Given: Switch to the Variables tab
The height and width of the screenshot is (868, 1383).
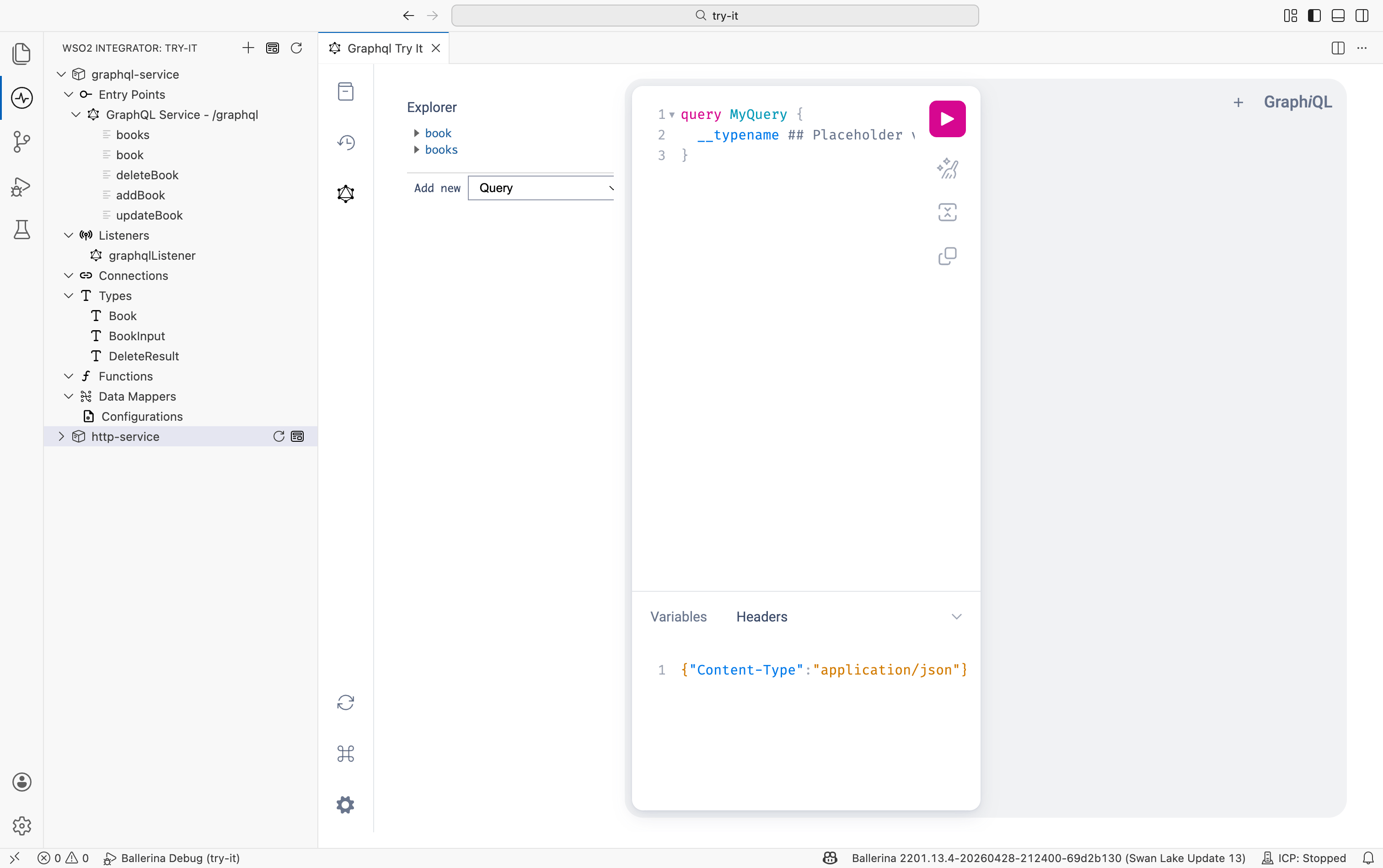Looking at the screenshot, I should (678, 616).
